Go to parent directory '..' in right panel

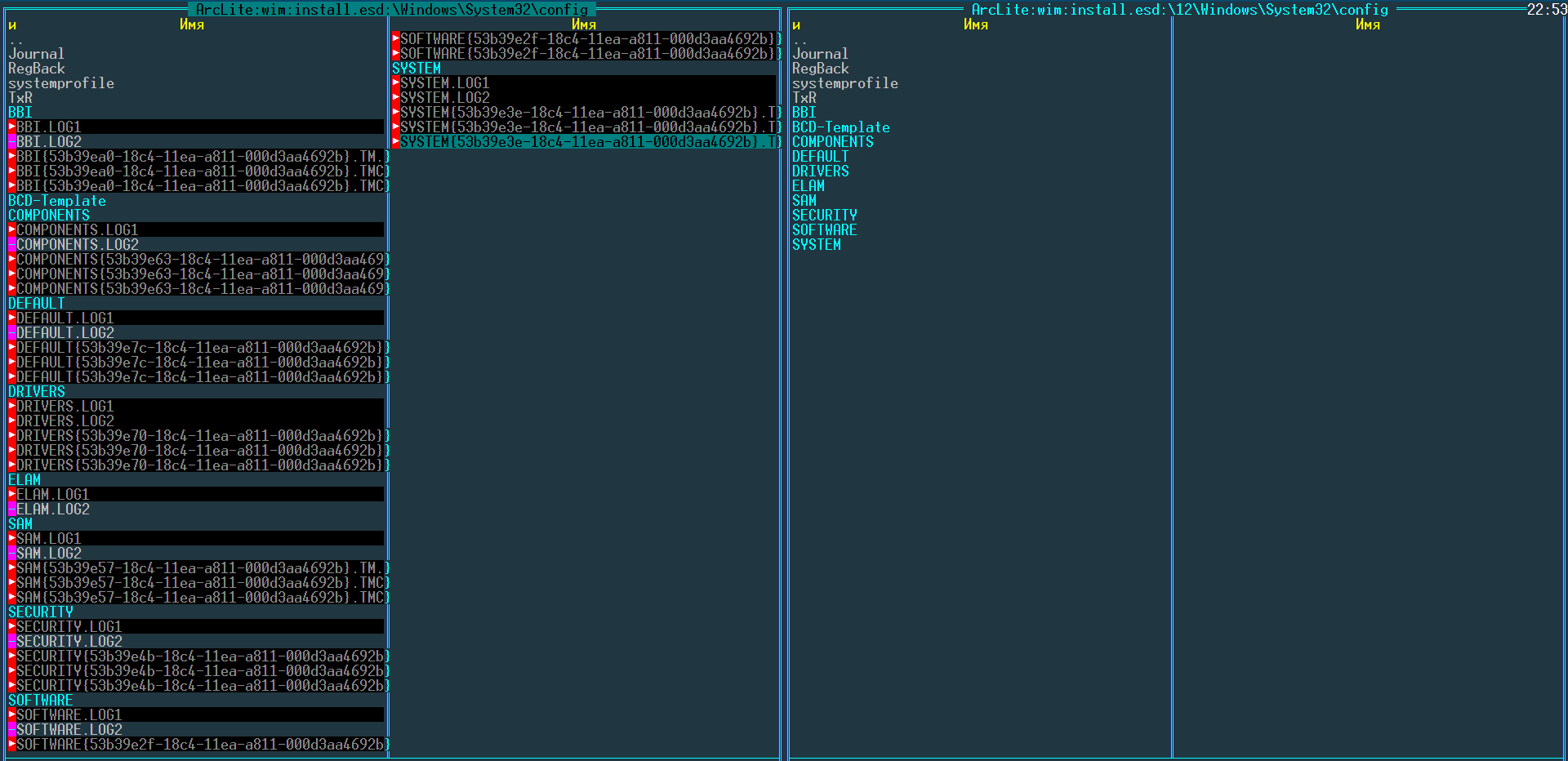(x=799, y=39)
